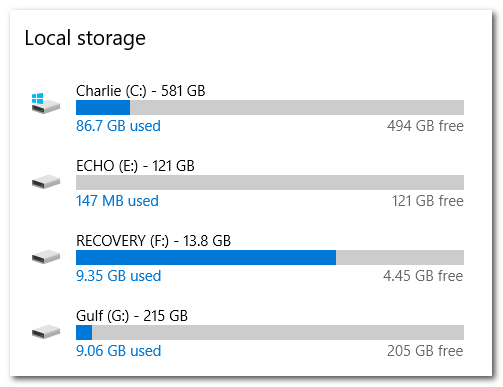
Task: Click the RECOVERY (F:) drive icon
Action: click(46, 257)
